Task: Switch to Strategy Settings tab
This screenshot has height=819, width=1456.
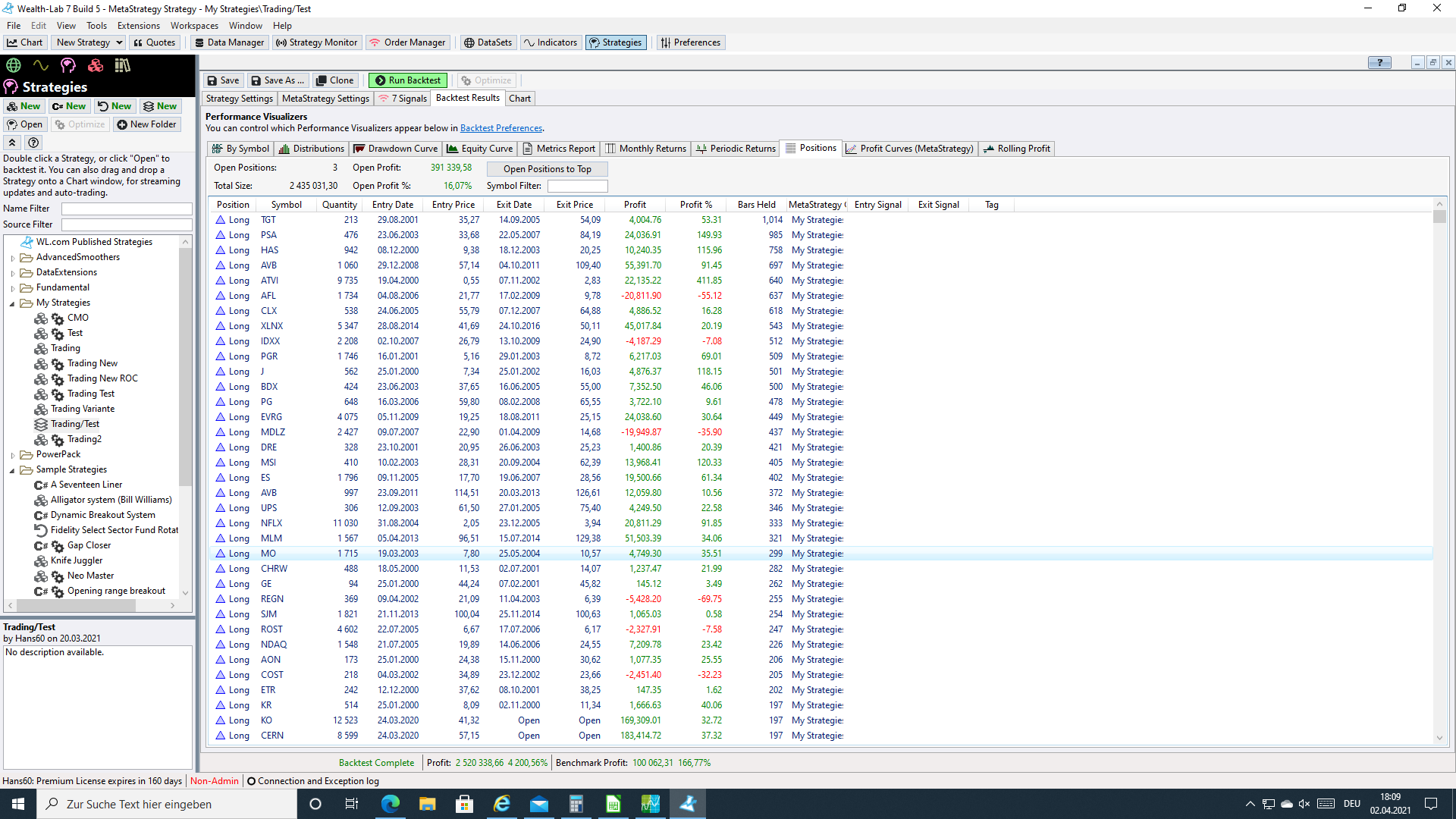Action: pyautogui.click(x=239, y=99)
